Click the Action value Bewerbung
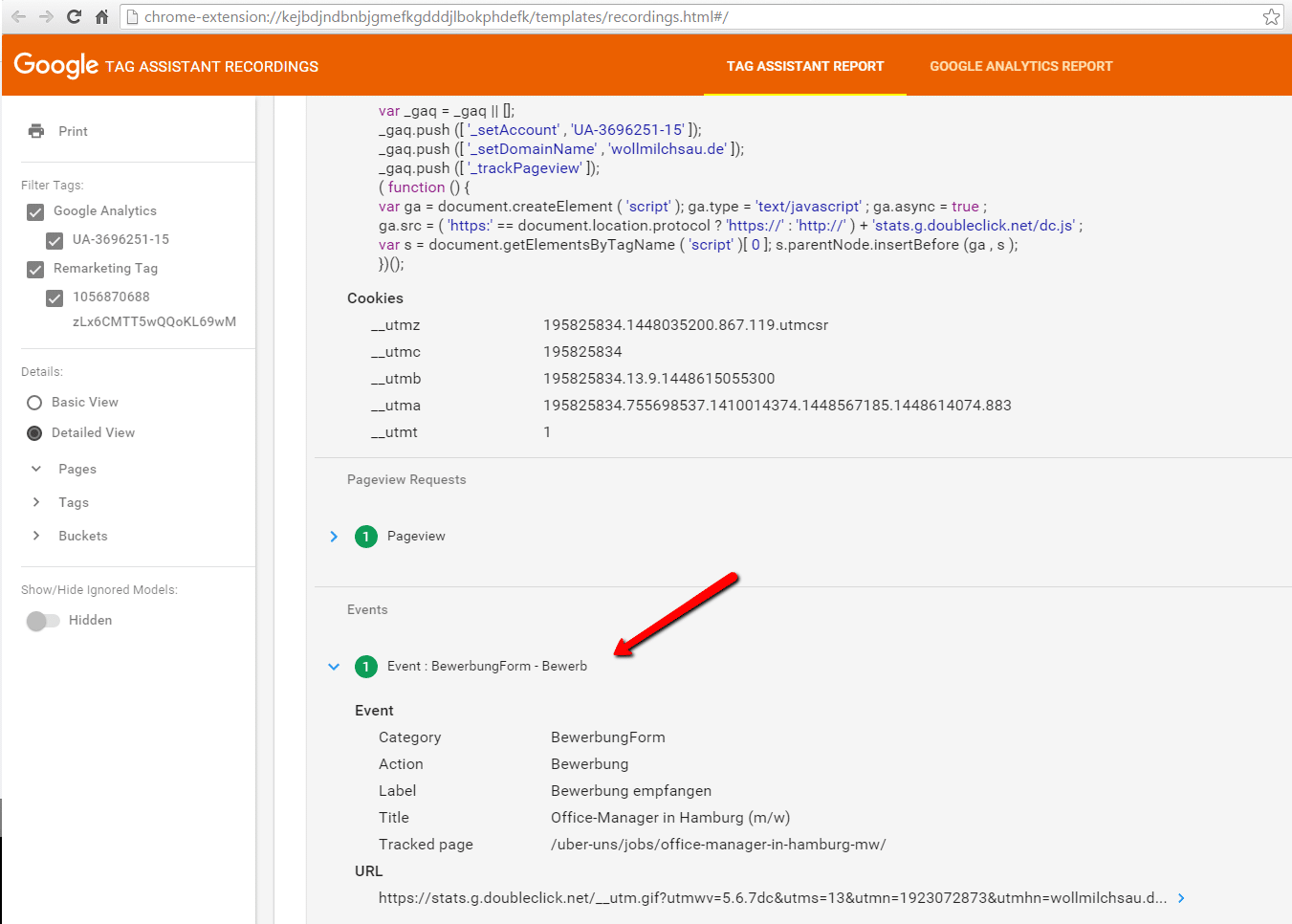 (x=590, y=764)
